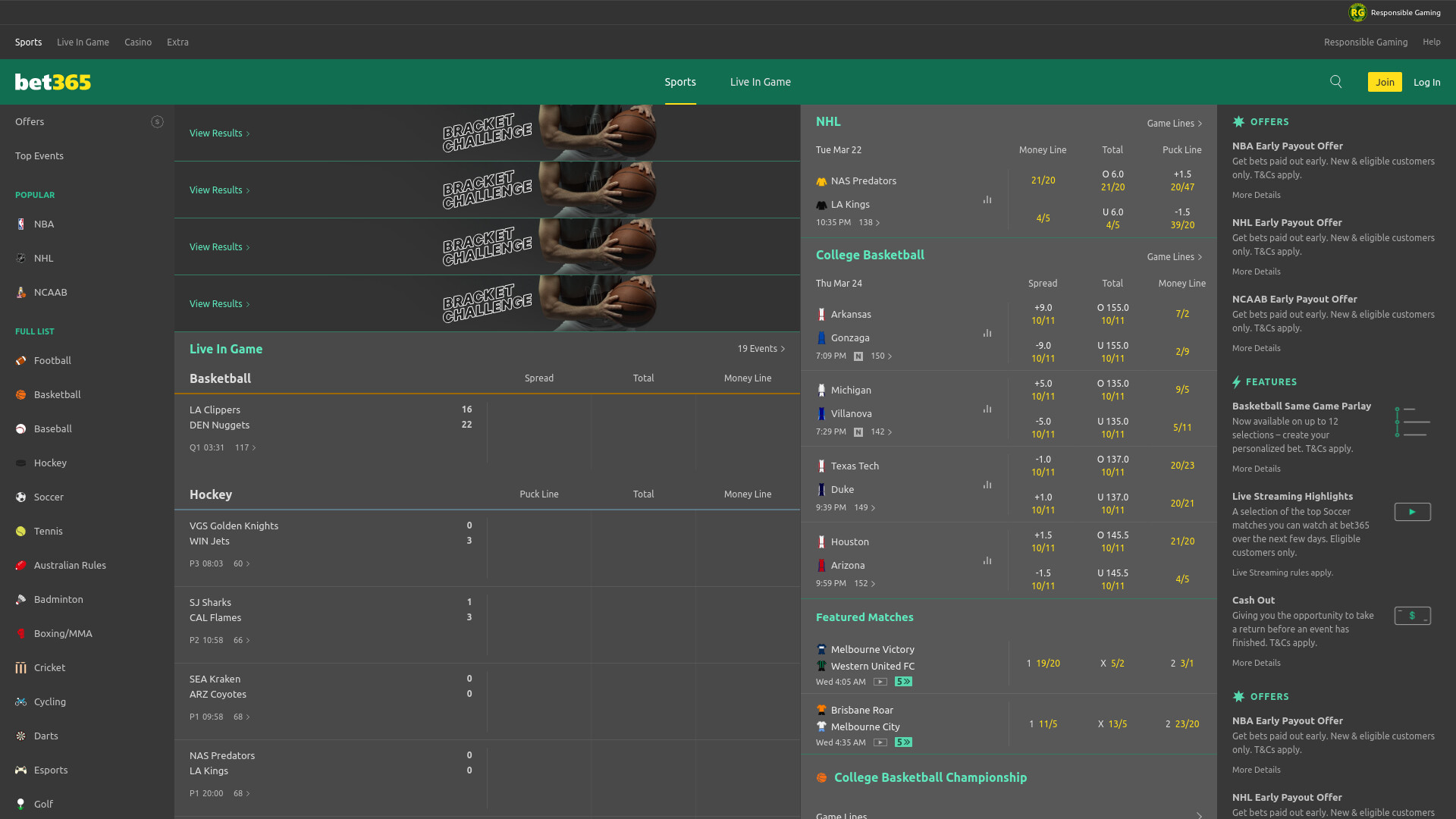1456x819 pixels.
Task: Click the Cash Out dollar icon
Action: (1412, 616)
